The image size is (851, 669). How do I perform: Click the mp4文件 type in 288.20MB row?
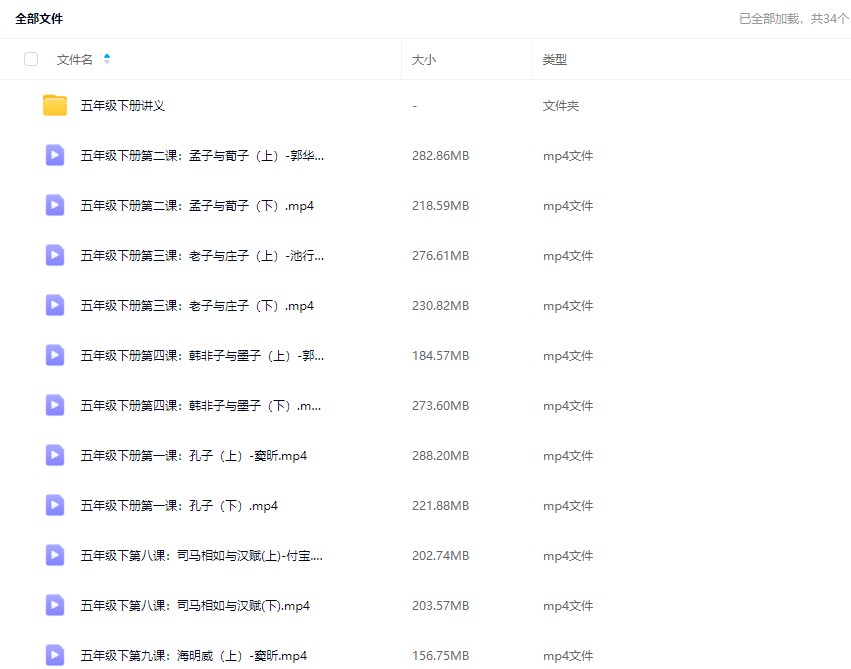tap(568, 455)
